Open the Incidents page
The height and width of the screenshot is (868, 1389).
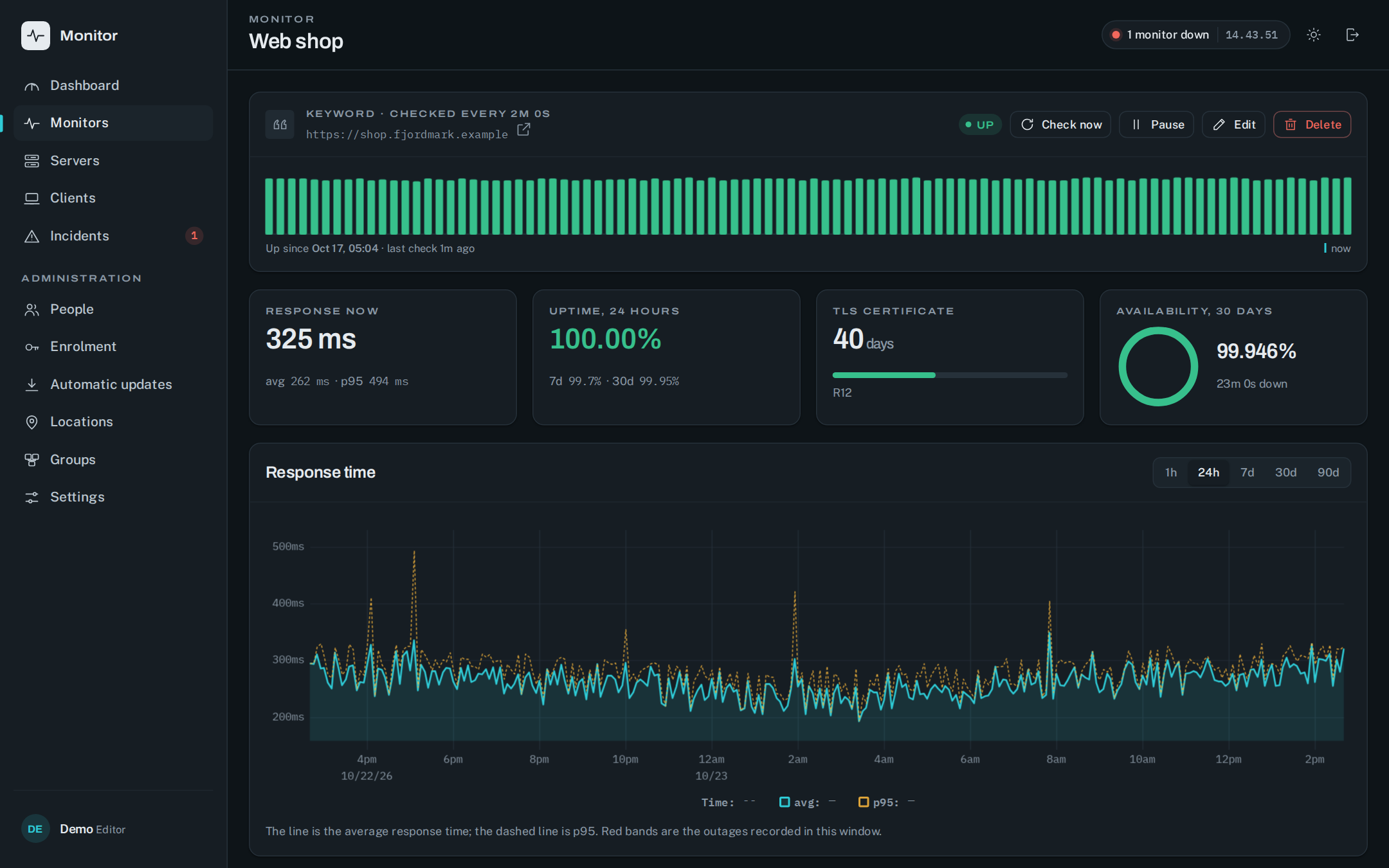tap(113, 236)
